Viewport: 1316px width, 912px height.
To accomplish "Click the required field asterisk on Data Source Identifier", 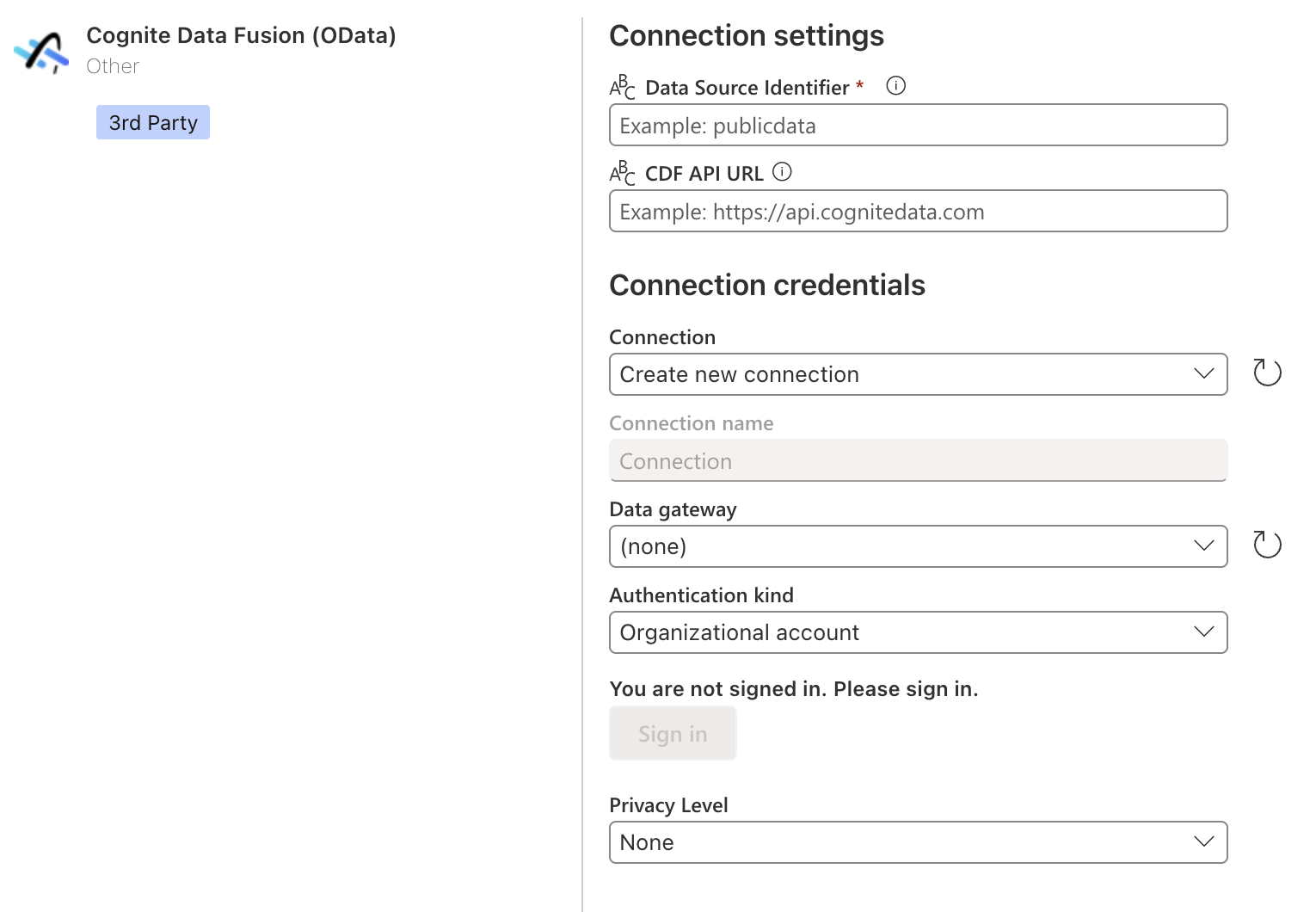I will 859,84.
